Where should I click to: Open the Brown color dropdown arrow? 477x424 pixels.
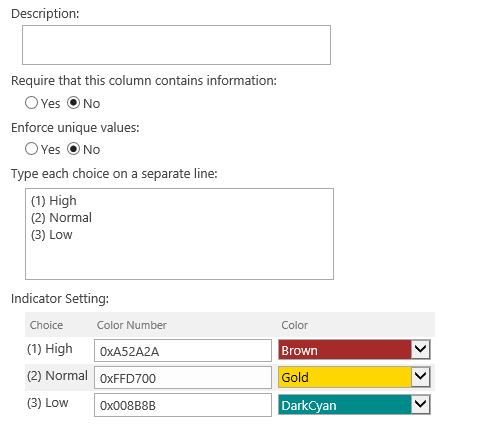pos(421,349)
